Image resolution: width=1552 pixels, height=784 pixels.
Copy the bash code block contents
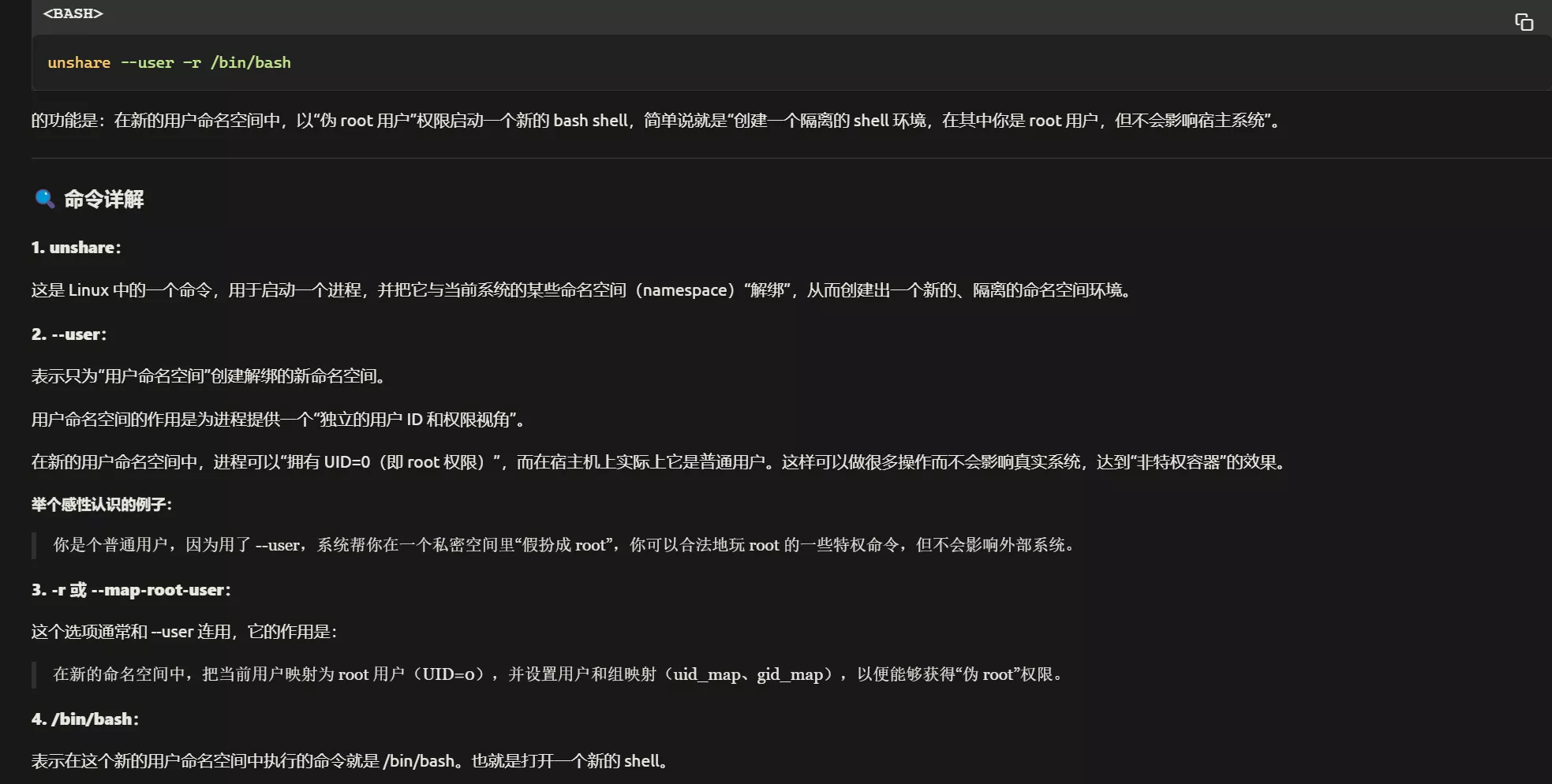[x=1523, y=22]
